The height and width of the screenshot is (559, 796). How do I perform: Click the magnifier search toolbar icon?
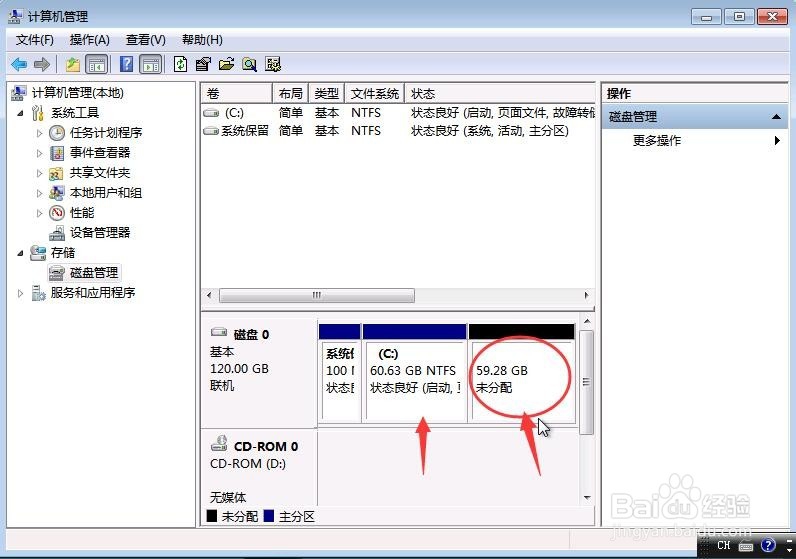pyautogui.click(x=249, y=64)
